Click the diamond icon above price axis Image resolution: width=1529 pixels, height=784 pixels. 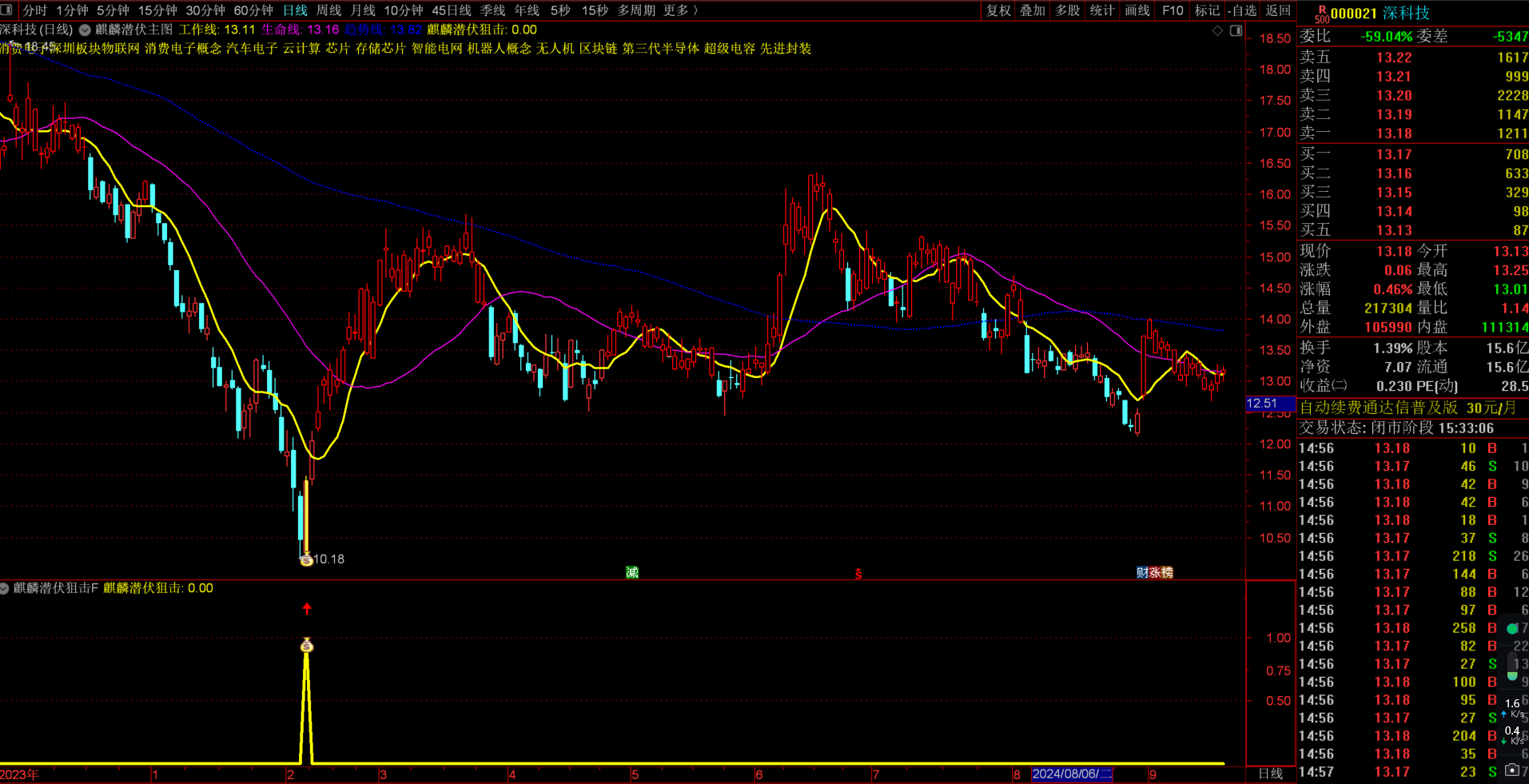(1218, 30)
